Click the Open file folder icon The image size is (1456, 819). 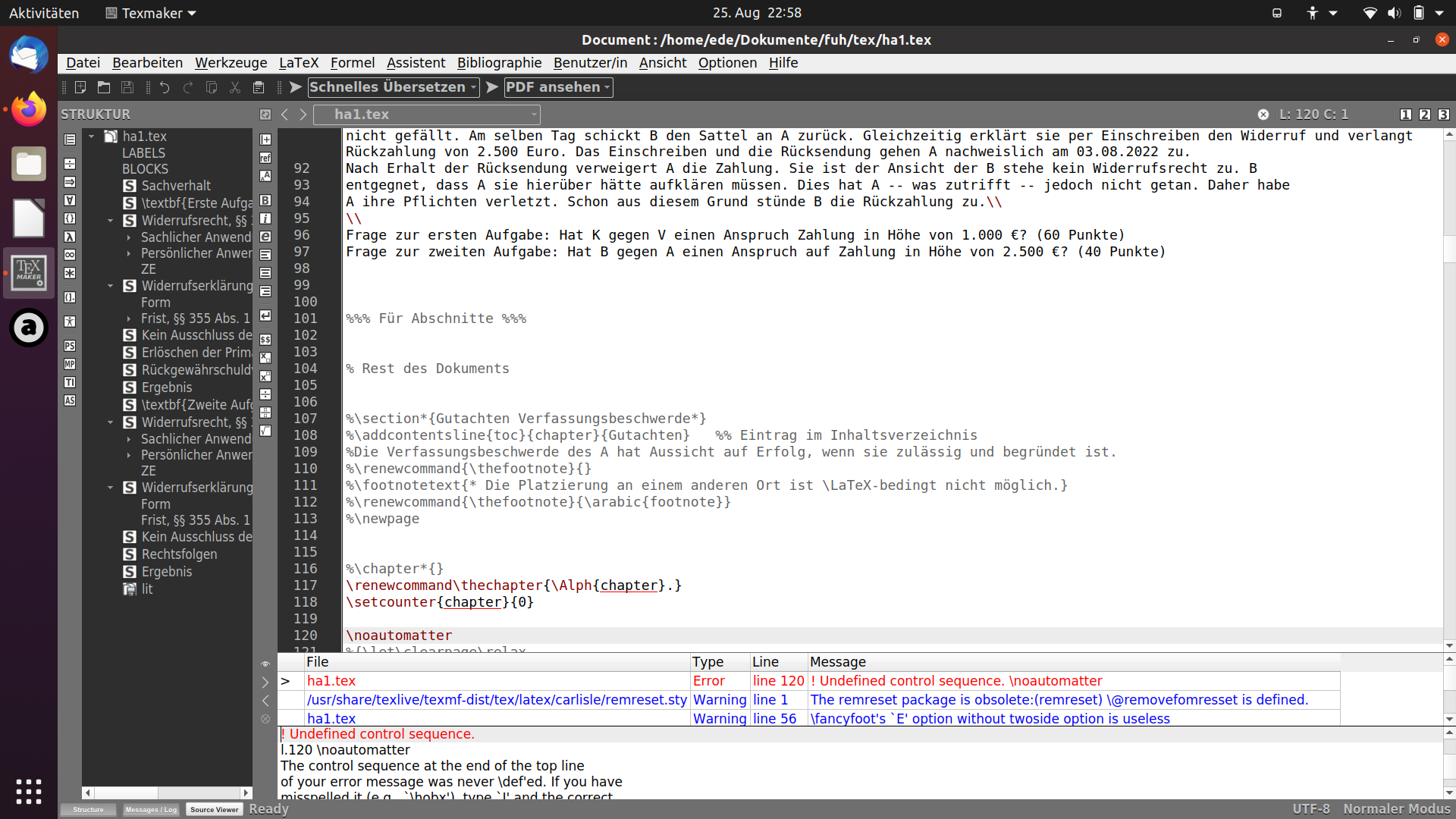coord(104,87)
